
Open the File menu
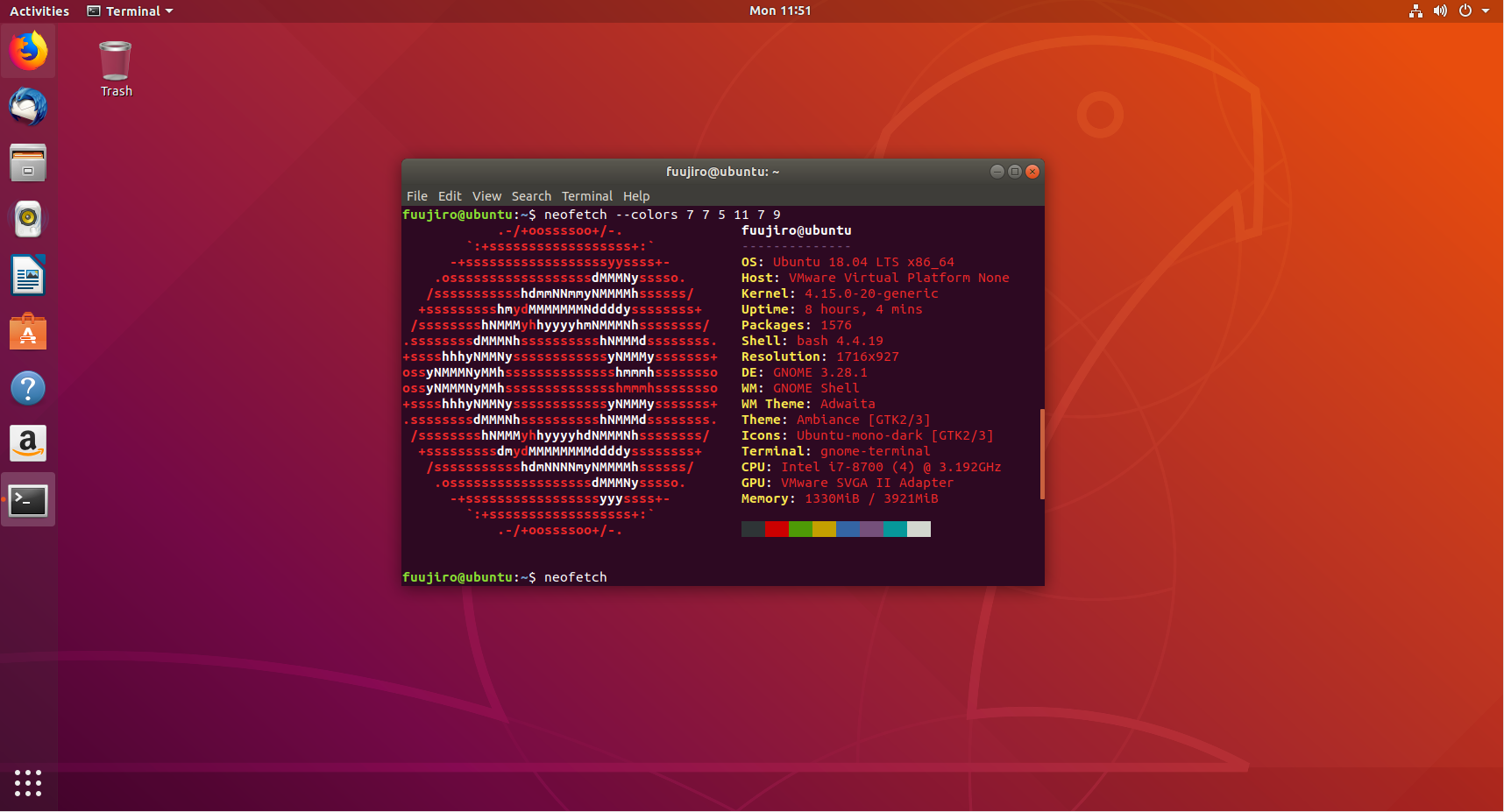[x=417, y=196]
